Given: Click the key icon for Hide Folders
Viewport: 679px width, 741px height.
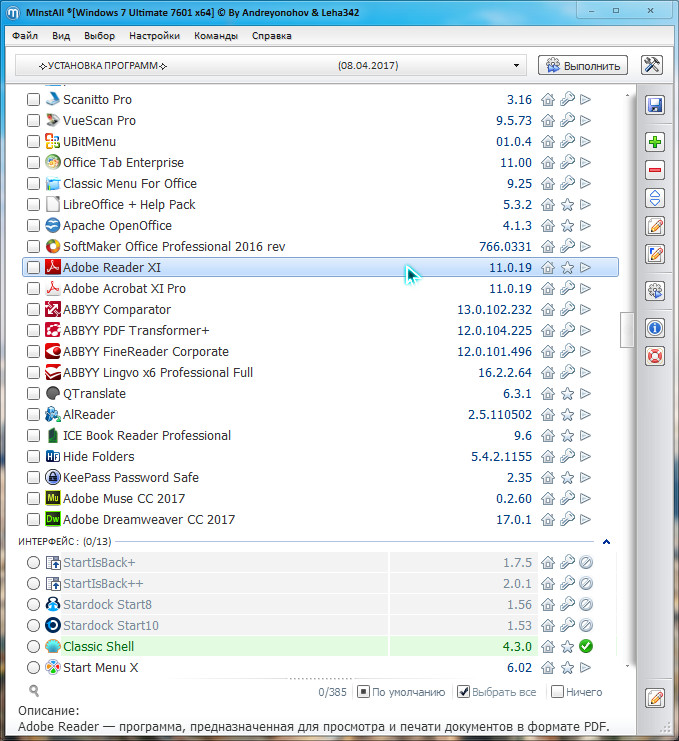Looking at the screenshot, I should coord(567,457).
